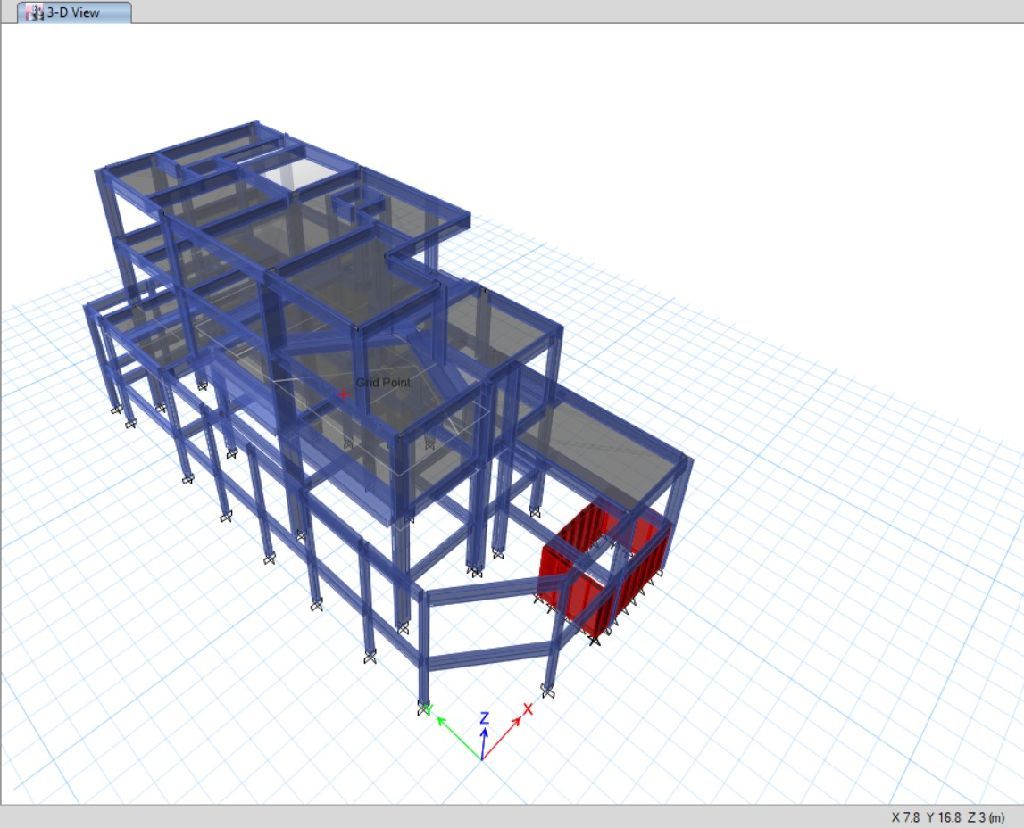This screenshot has height=828, width=1024.
Task: Click the white slab opening on the roof
Action: click(299, 175)
